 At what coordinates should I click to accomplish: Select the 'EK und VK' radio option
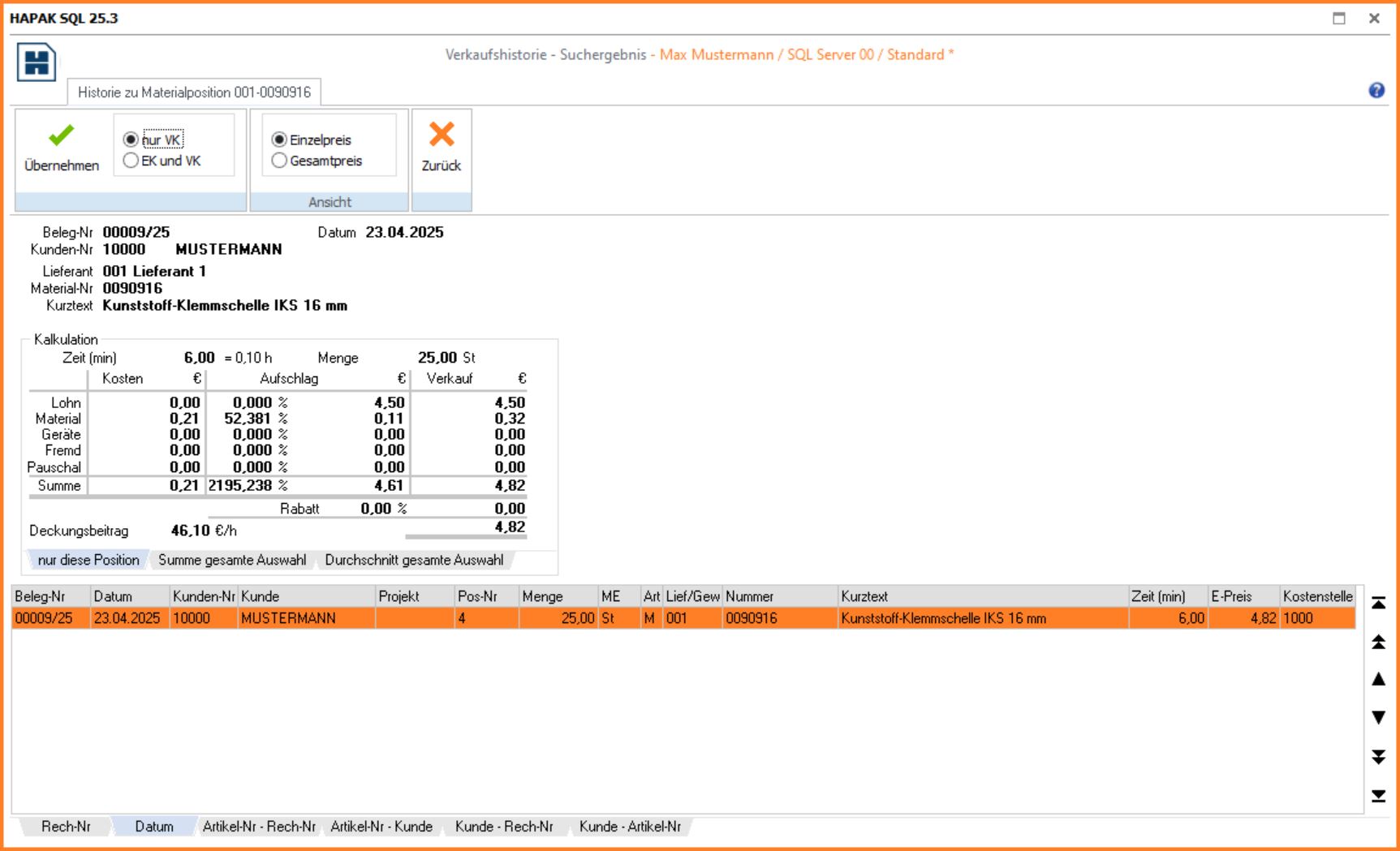click(131, 161)
